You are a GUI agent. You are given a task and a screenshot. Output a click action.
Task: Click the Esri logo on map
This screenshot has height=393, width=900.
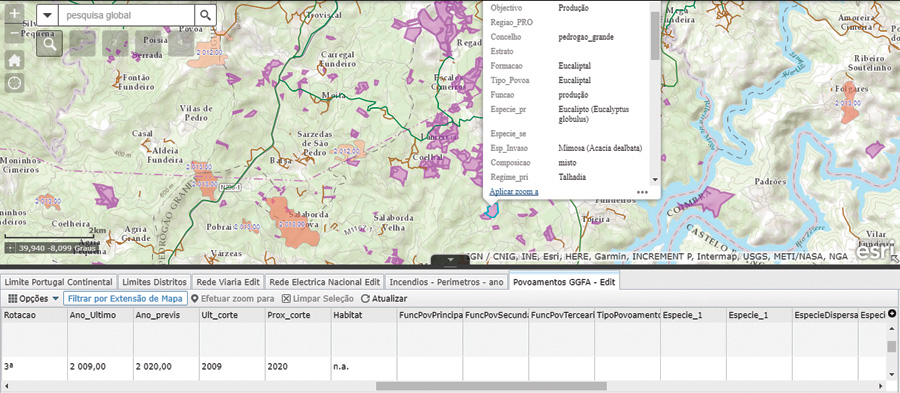coord(876,251)
